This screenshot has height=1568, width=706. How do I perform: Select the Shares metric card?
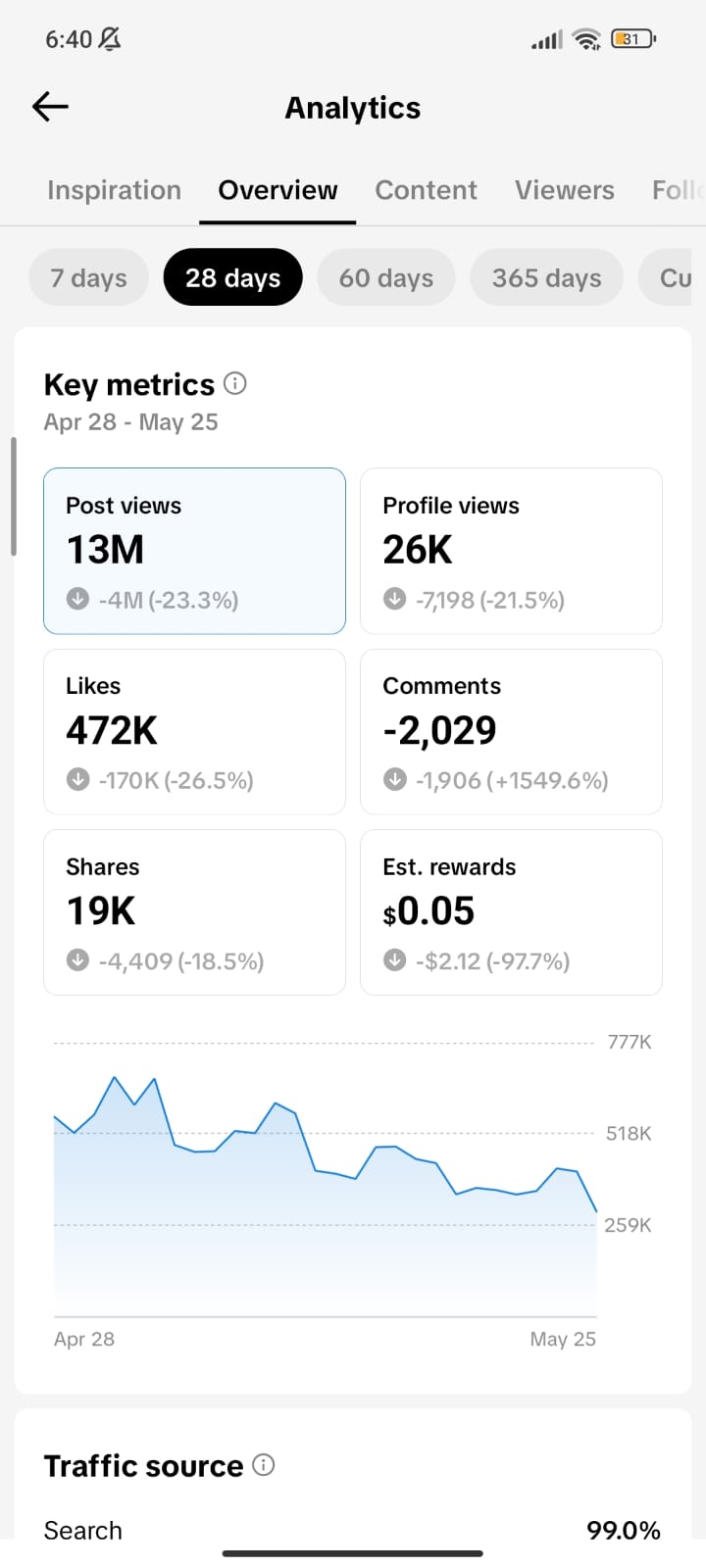tap(194, 912)
